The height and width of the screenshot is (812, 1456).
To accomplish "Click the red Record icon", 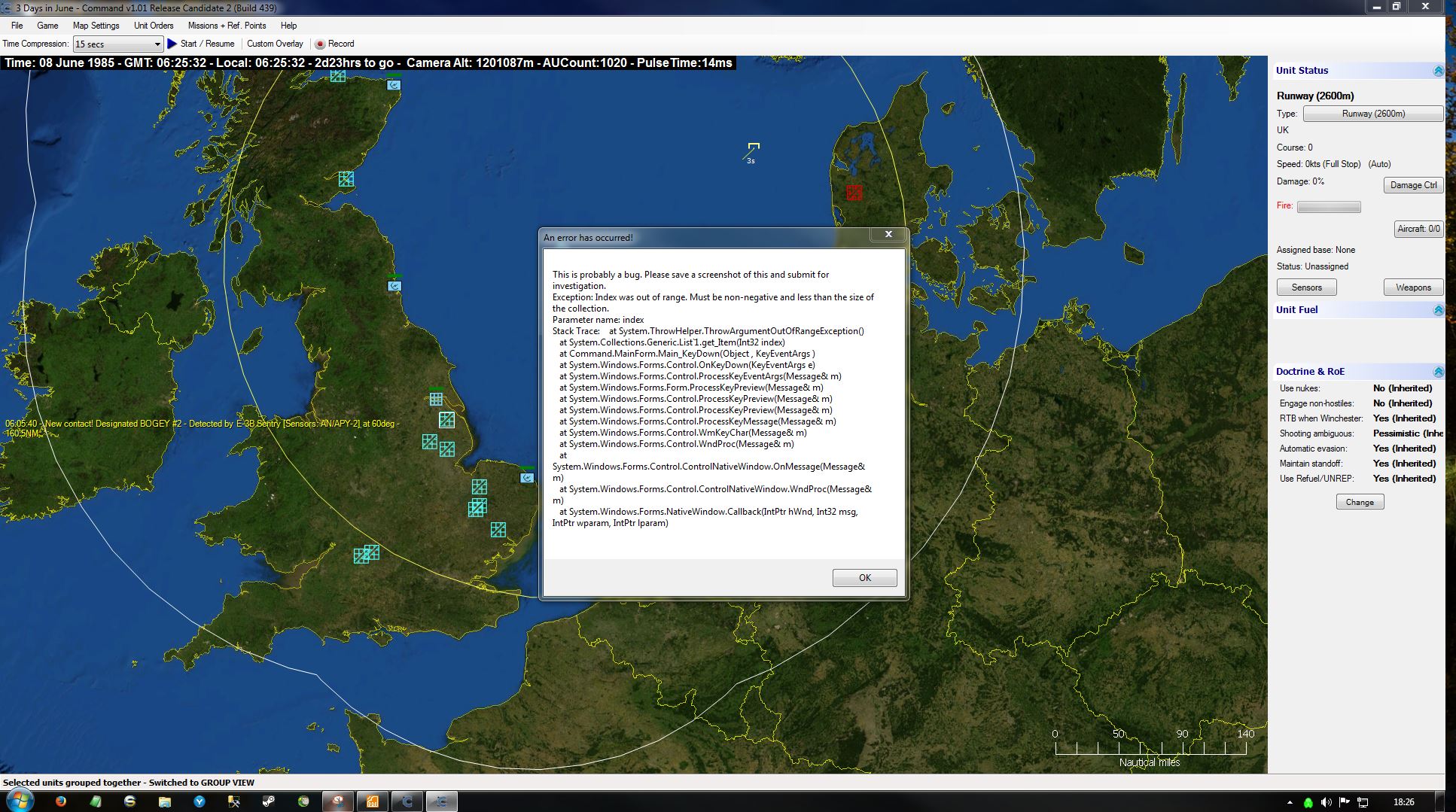I will 320,44.
